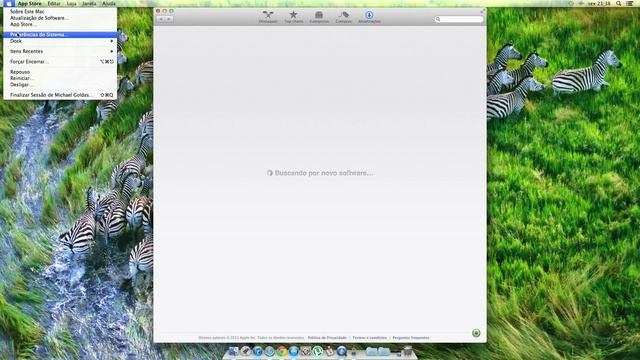
Task: Choose Repouso to sleep
Action: [60, 72]
